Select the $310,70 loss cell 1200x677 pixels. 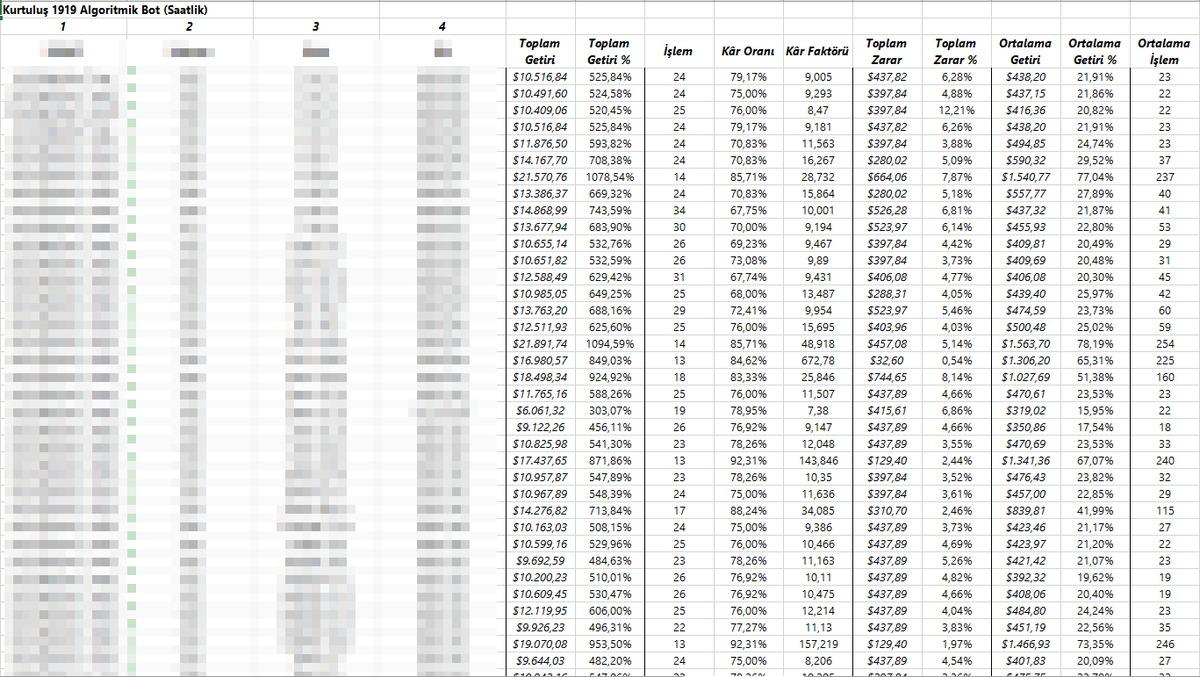pos(886,512)
